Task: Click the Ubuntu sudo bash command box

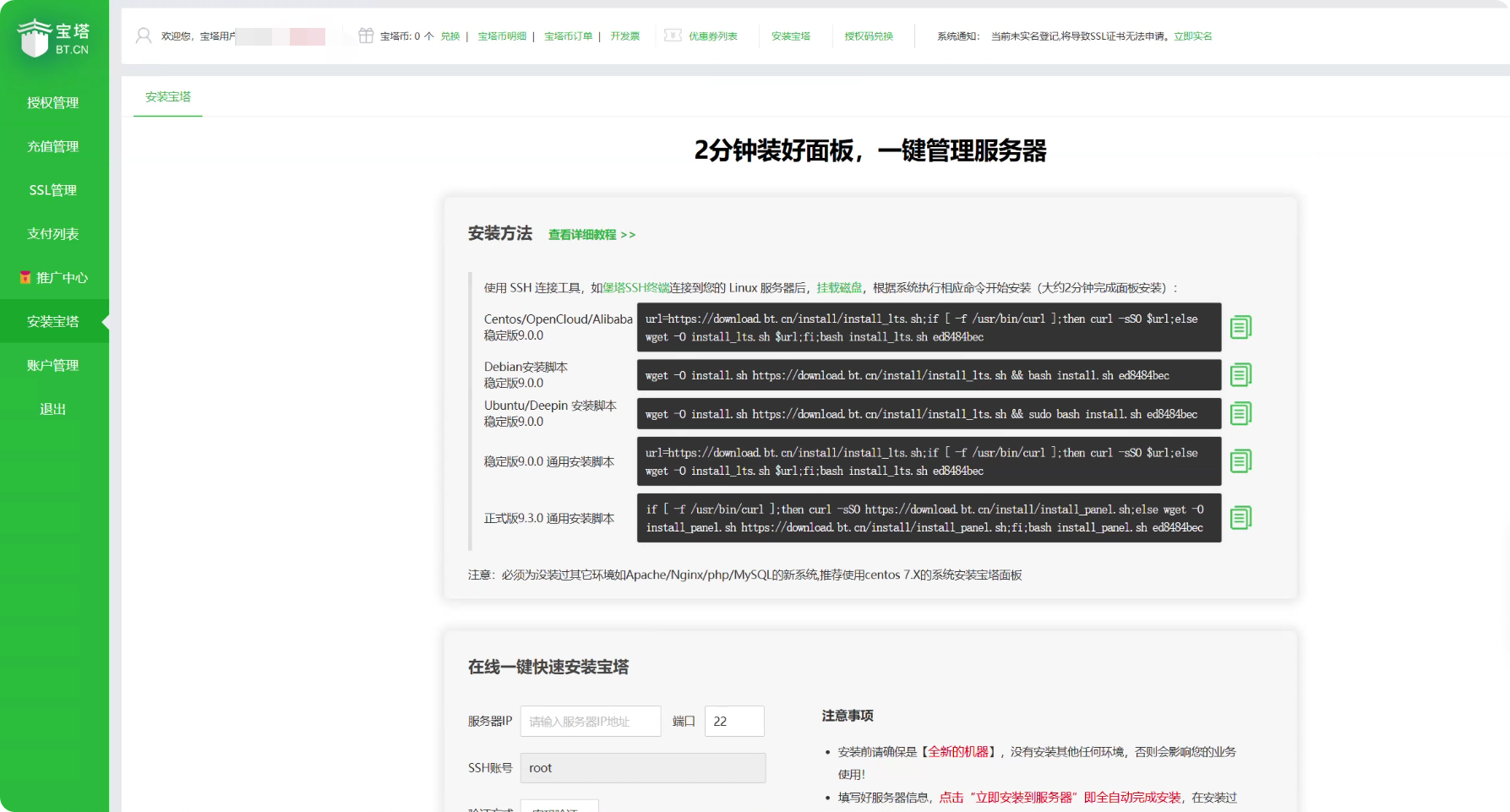Action: 929,414
